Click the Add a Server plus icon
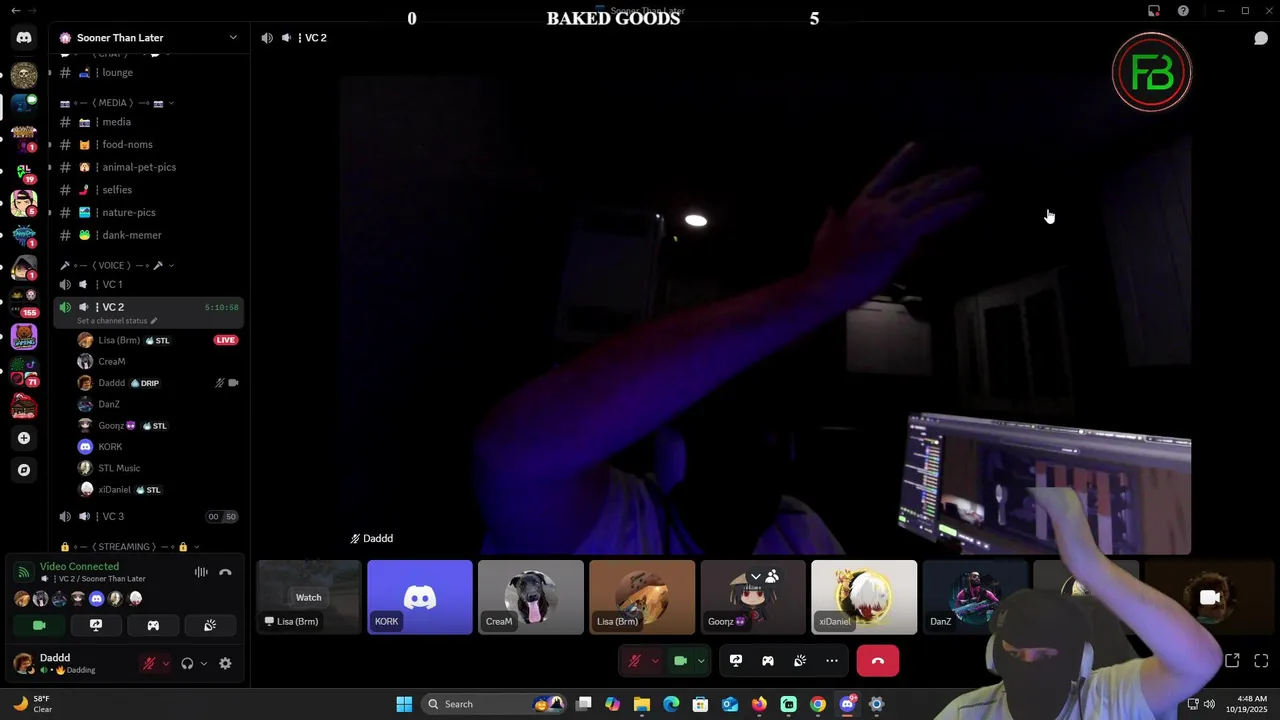This screenshot has height=720, width=1280. tap(24, 438)
